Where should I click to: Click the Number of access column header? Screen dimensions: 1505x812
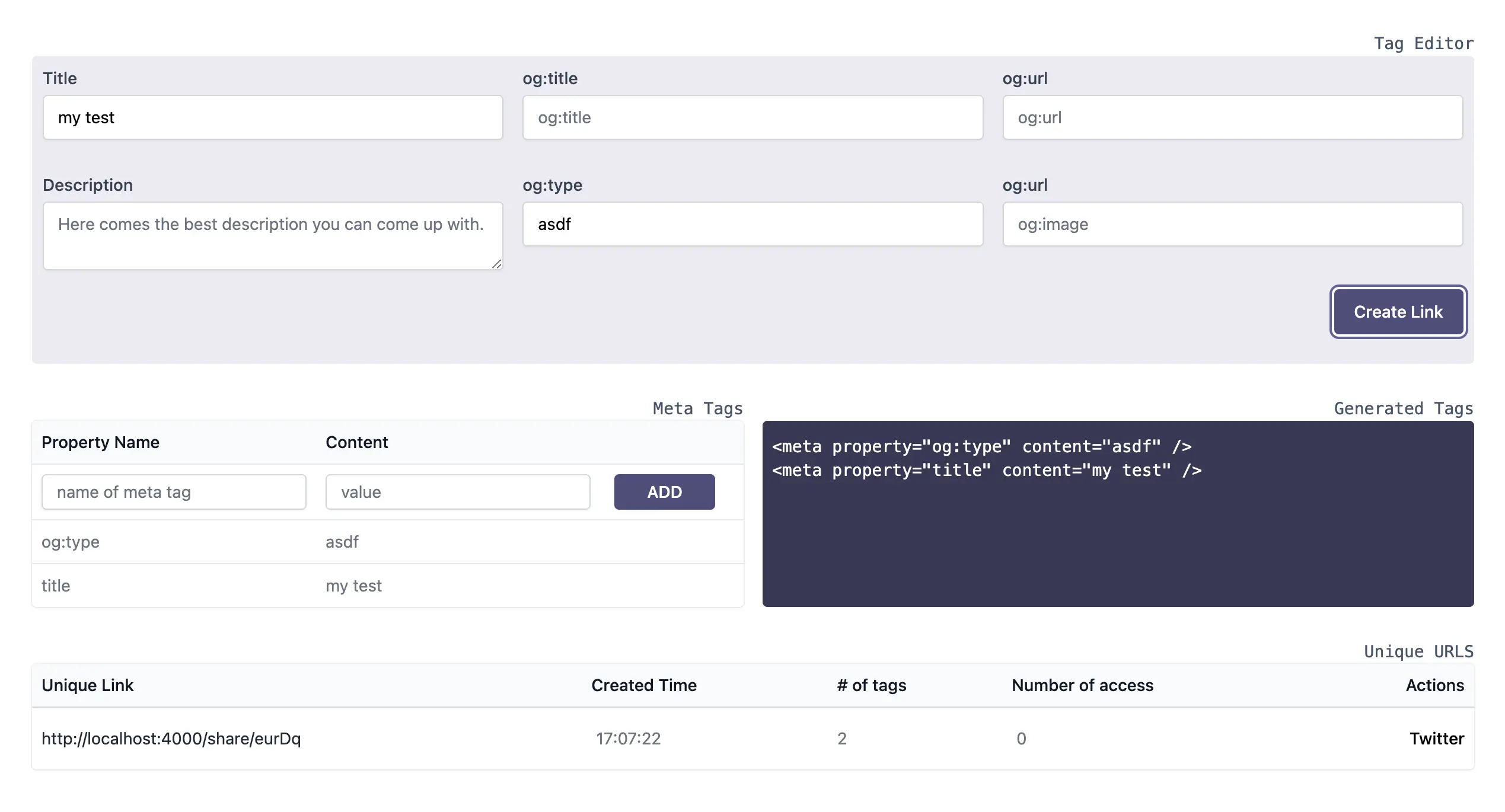(x=1082, y=685)
